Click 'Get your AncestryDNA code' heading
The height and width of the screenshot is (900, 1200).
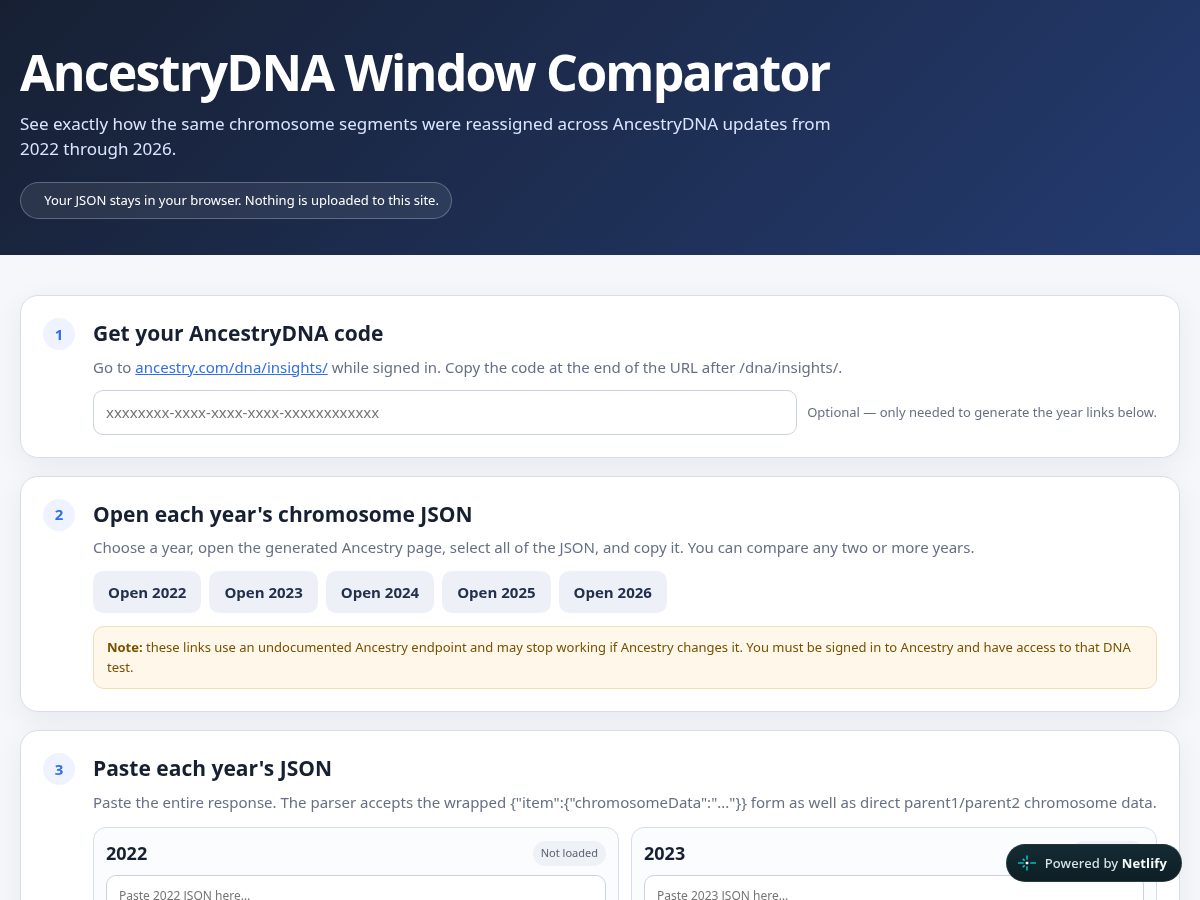coord(238,333)
